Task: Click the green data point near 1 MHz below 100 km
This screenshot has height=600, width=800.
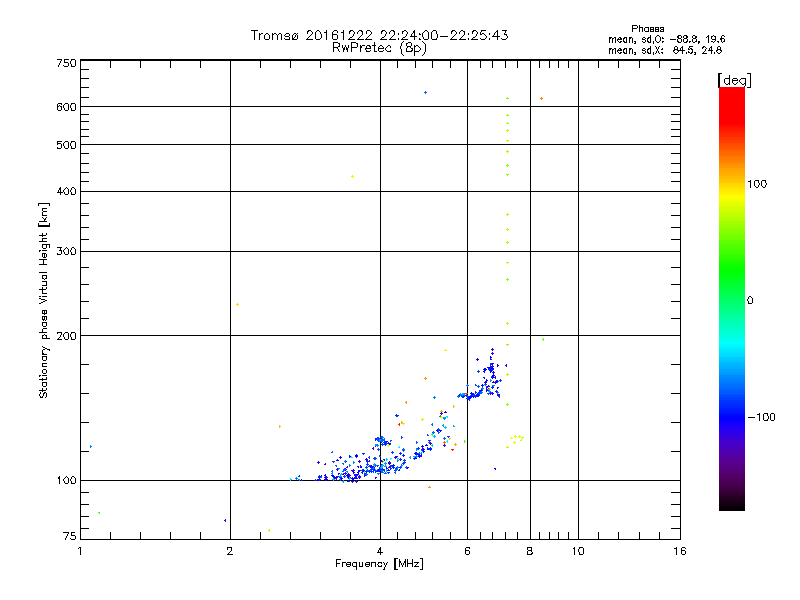Action: click(99, 513)
